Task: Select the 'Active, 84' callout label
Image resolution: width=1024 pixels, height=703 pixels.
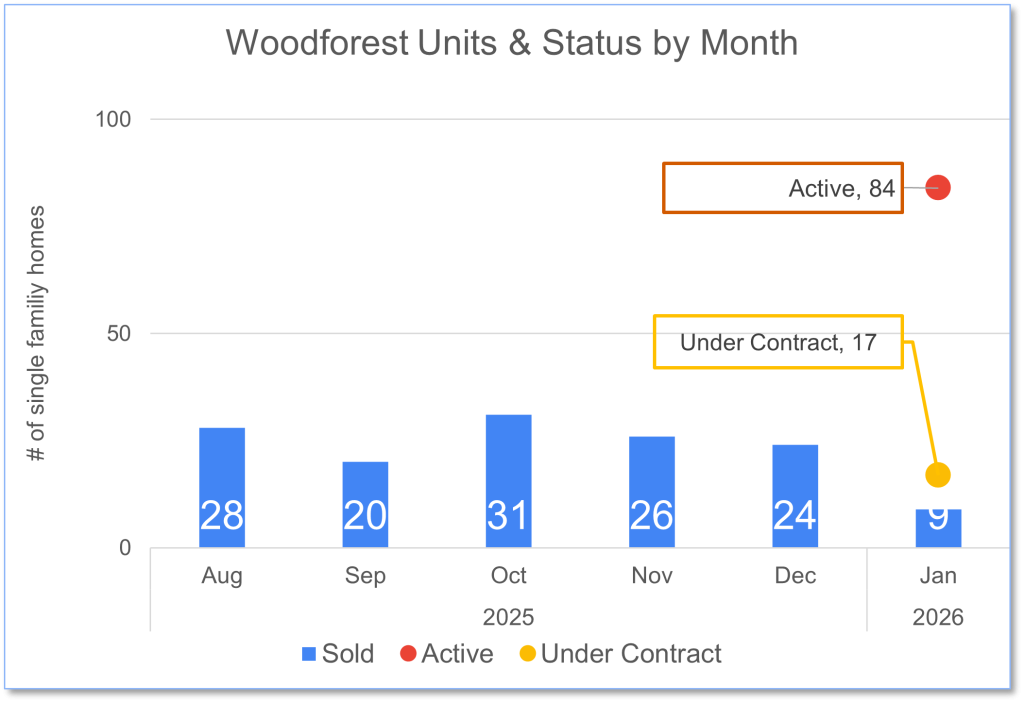Action: [x=783, y=188]
